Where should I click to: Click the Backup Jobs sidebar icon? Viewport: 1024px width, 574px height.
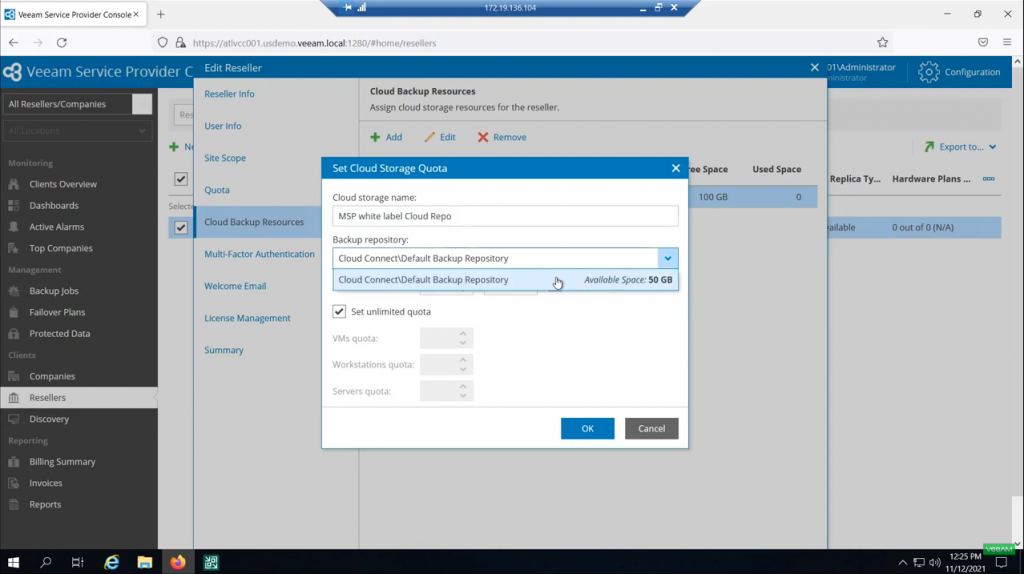pos(14,291)
